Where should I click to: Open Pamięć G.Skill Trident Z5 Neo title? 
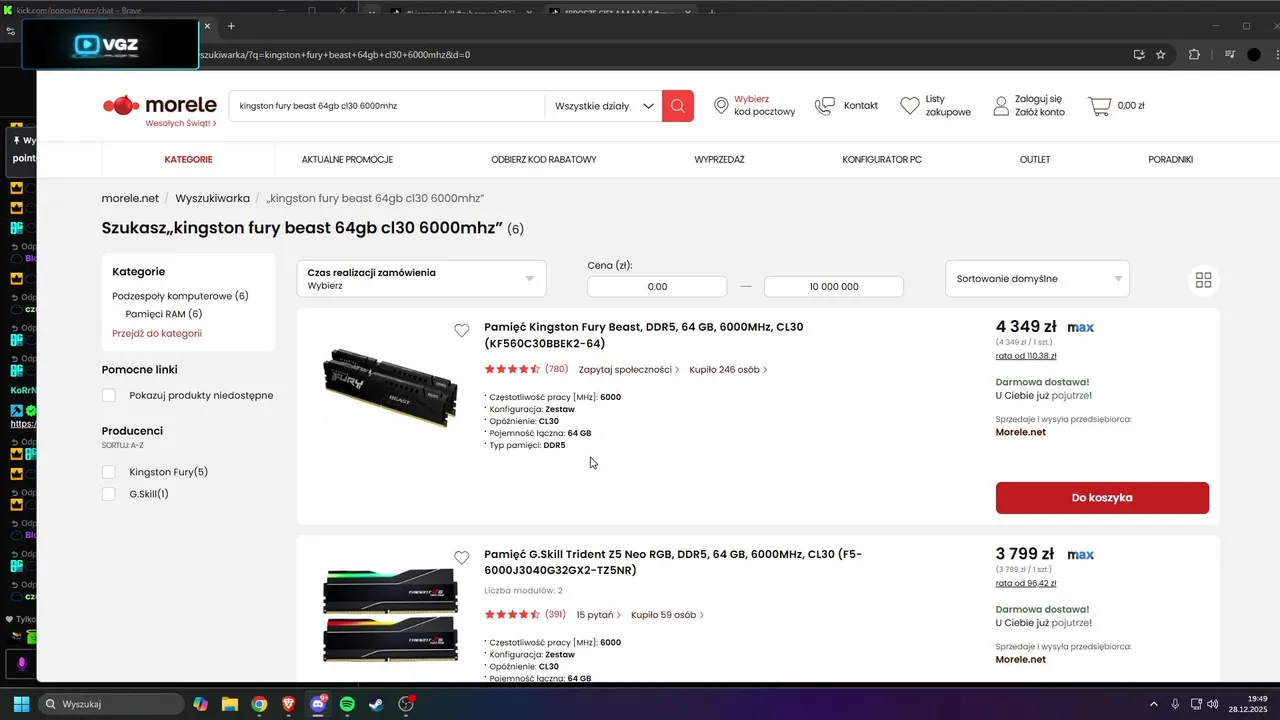(x=673, y=562)
